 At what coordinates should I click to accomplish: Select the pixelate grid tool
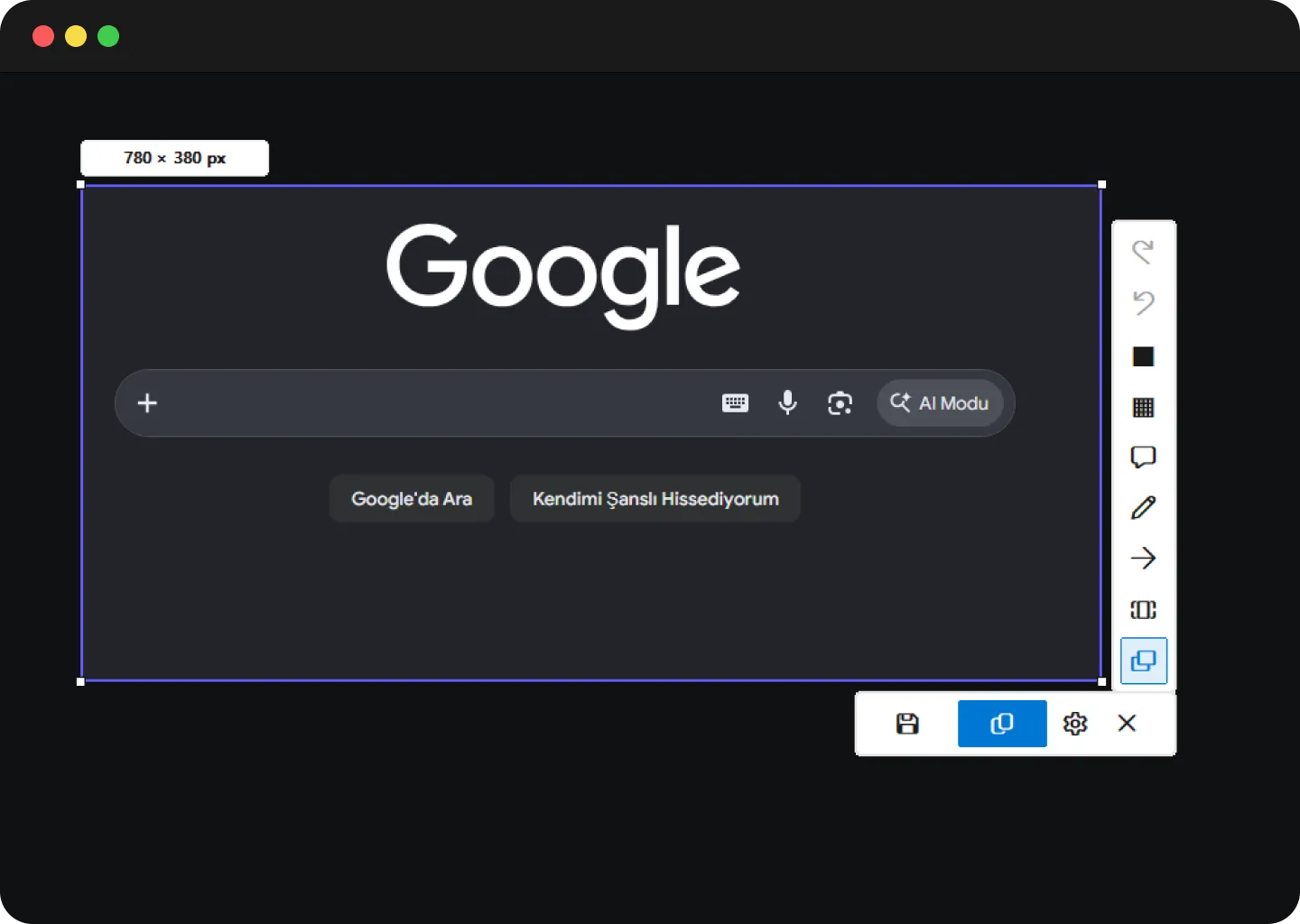pyautogui.click(x=1143, y=407)
